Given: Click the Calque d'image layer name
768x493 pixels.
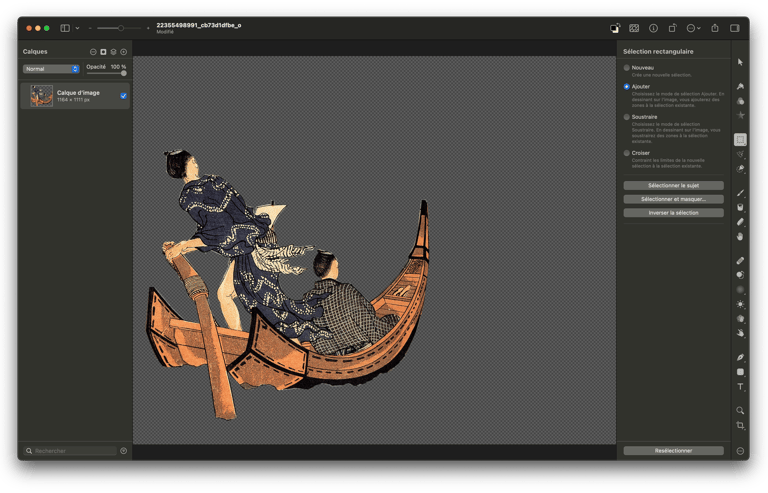Looking at the screenshot, I should [78, 93].
